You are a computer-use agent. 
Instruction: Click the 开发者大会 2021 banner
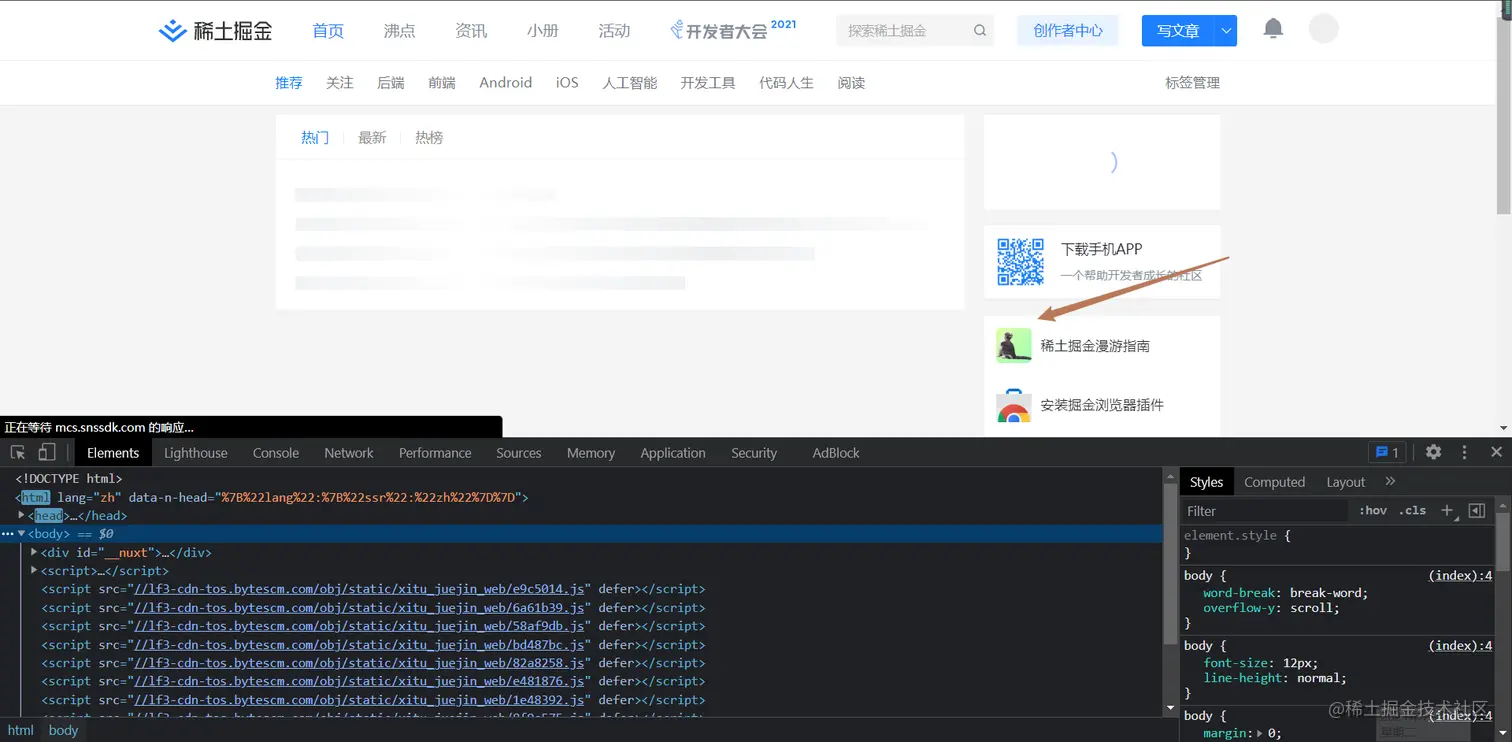733,29
